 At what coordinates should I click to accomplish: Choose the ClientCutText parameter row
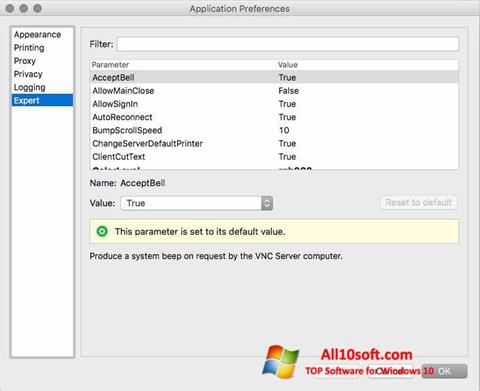[x=274, y=157]
